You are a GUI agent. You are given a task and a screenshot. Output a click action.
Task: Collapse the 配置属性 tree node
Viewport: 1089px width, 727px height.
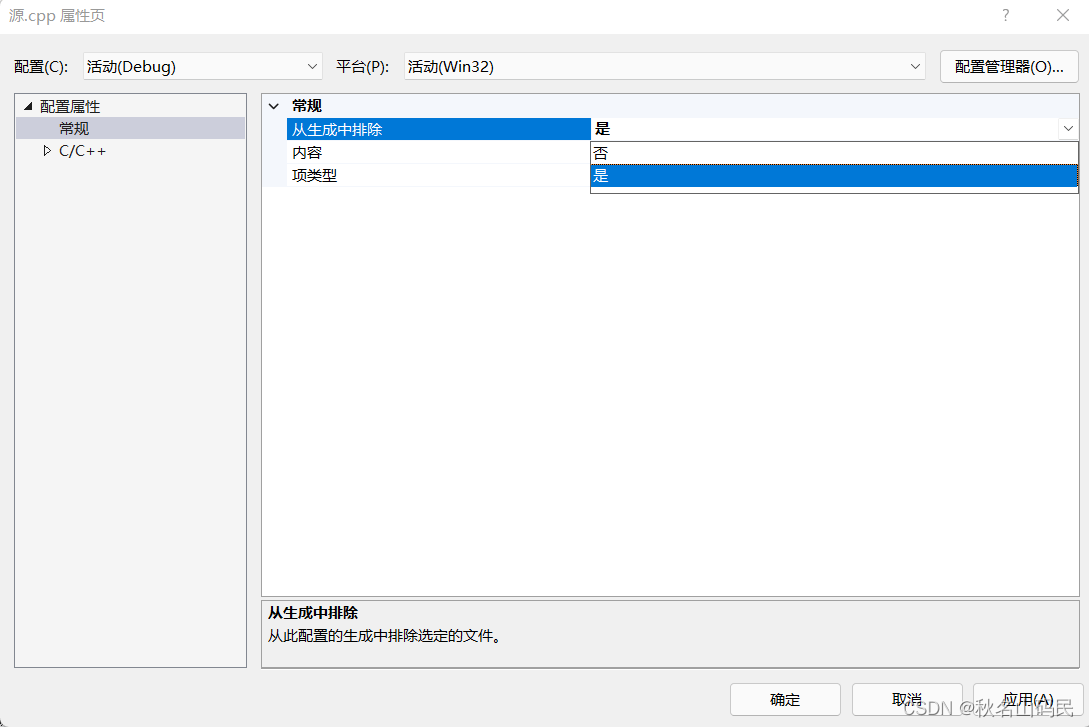point(27,106)
